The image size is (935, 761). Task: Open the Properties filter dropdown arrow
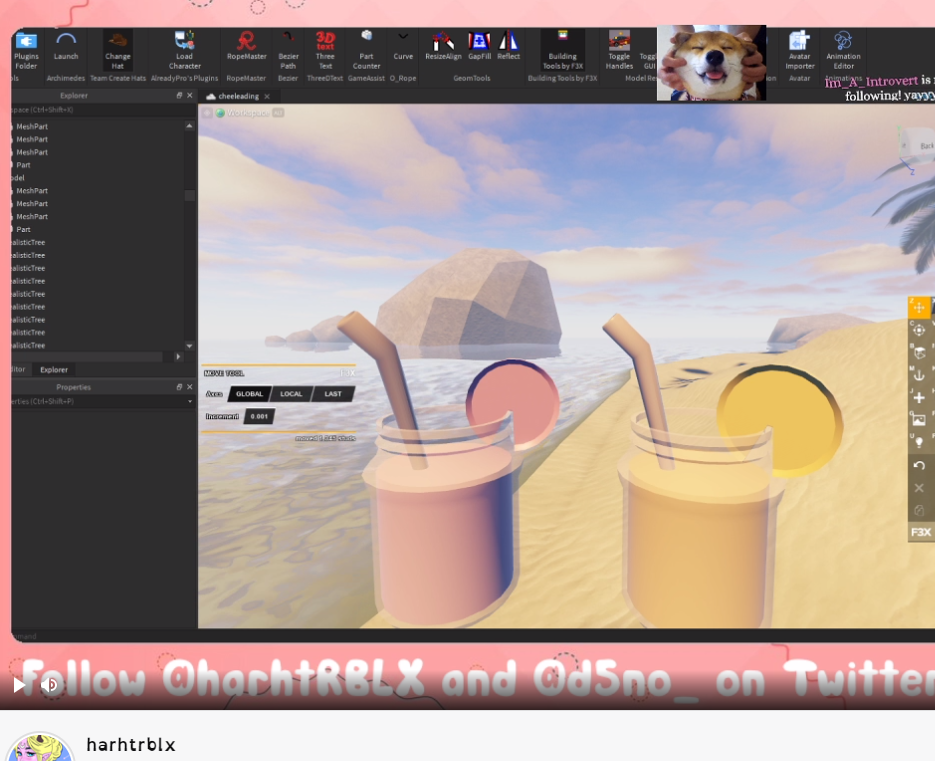click(190, 402)
